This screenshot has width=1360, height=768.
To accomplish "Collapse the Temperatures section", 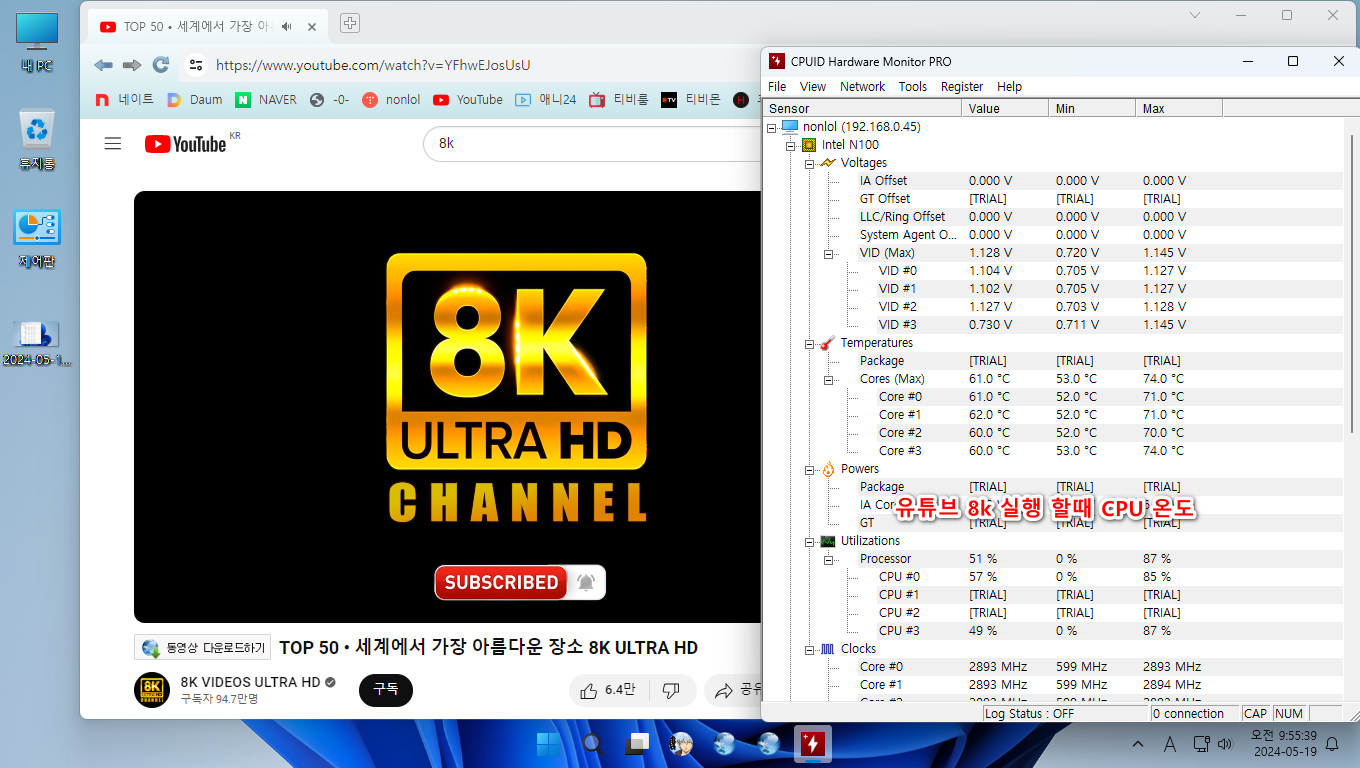I will 810,343.
